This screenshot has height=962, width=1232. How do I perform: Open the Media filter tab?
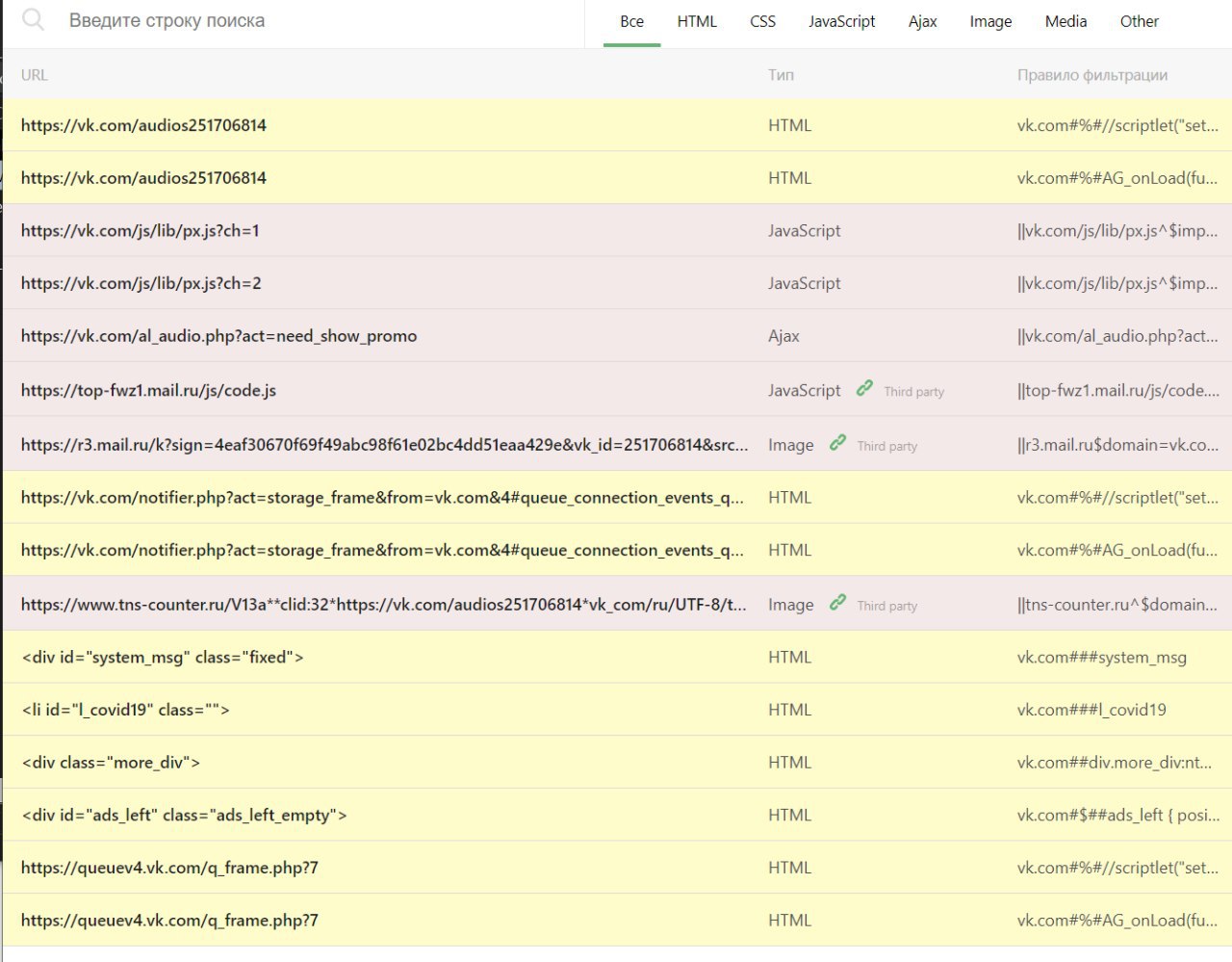tap(1065, 21)
